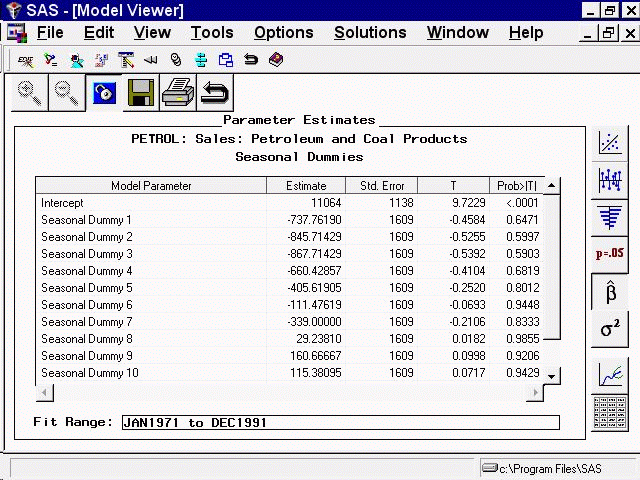Click the small toolbar person explorer icon
The image size is (640, 480).
76,60
